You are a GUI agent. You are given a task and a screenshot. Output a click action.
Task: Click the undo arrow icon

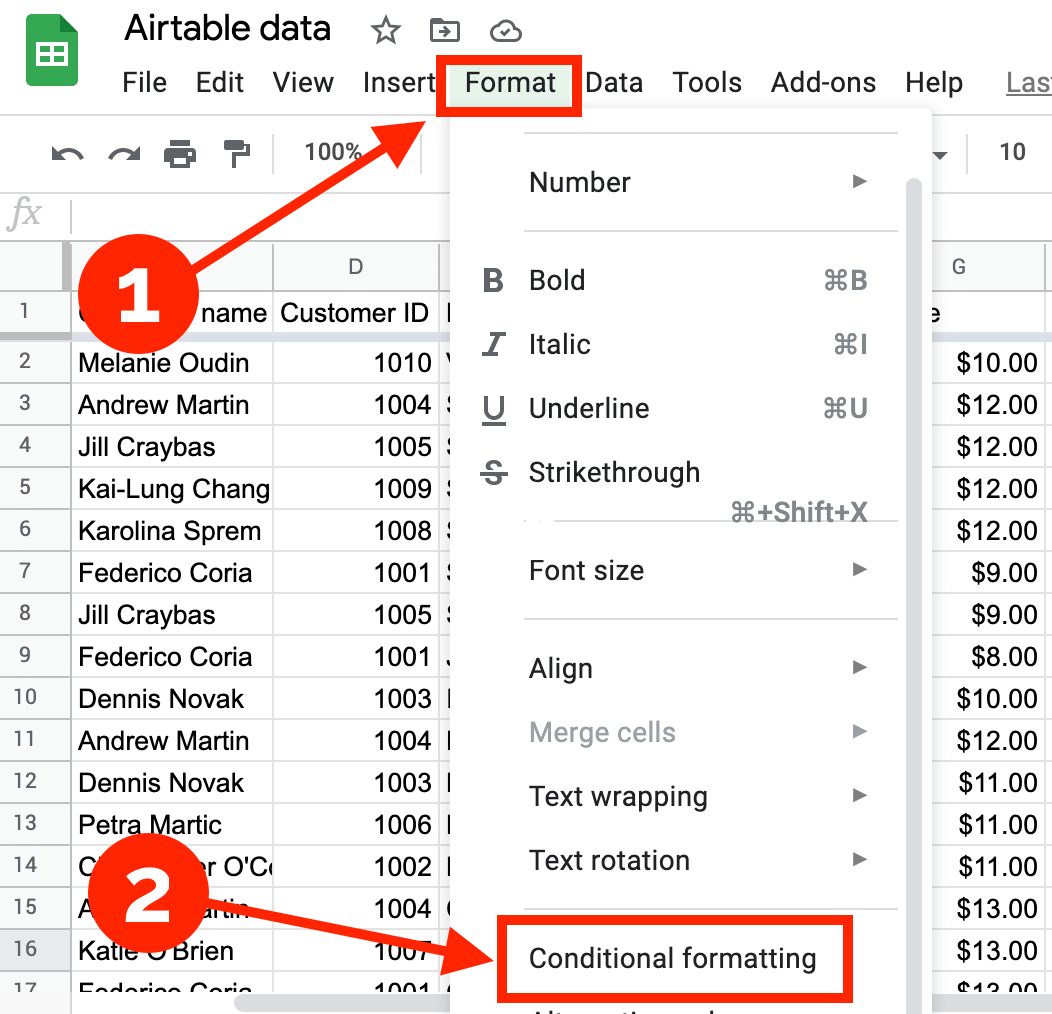pos(68,153)
